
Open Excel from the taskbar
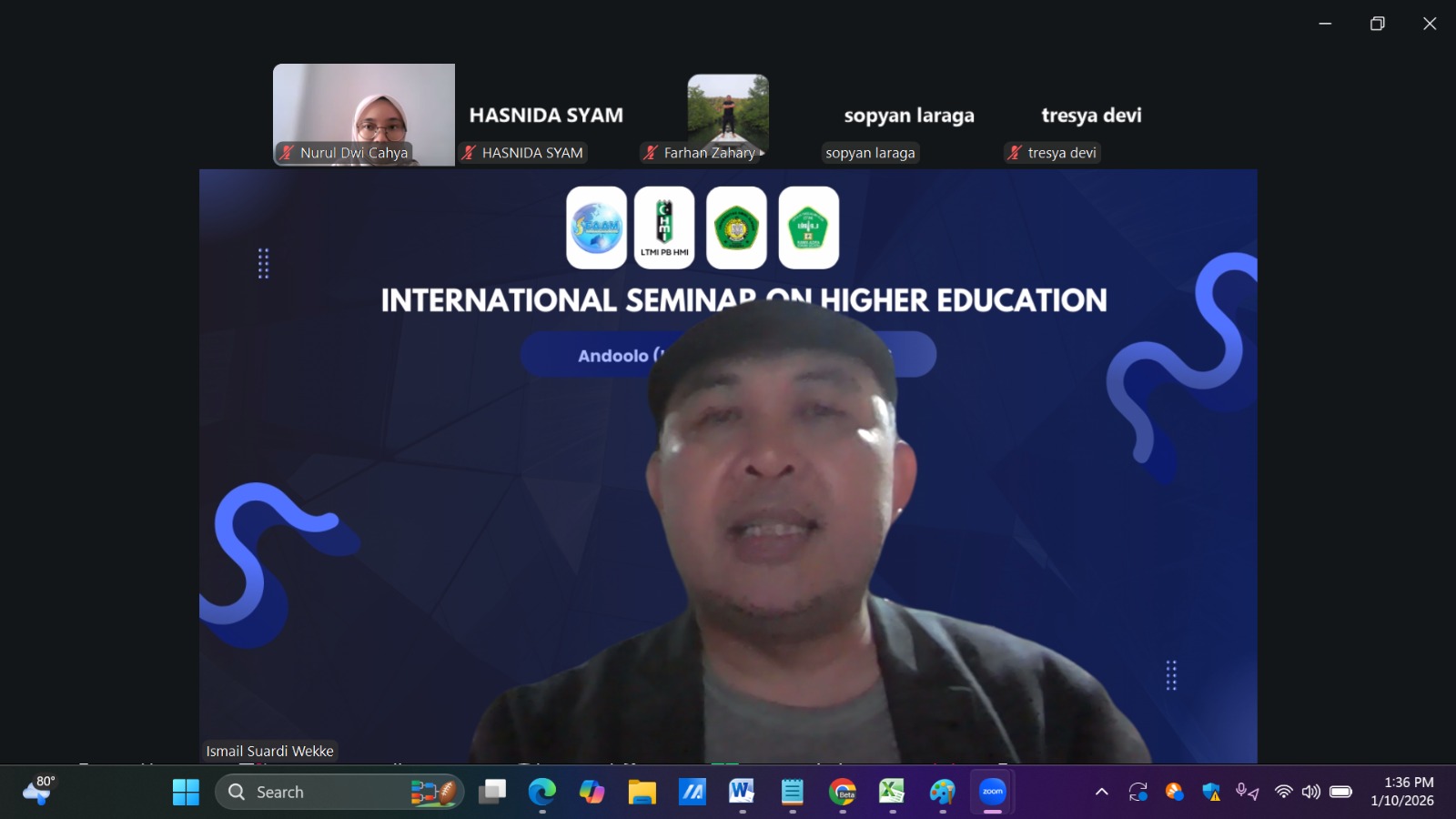pos(892,792)
